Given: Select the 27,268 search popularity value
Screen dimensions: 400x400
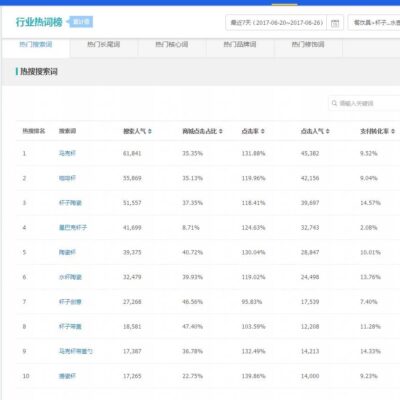Looking at the screenshot, I should (x=132, y=302).
